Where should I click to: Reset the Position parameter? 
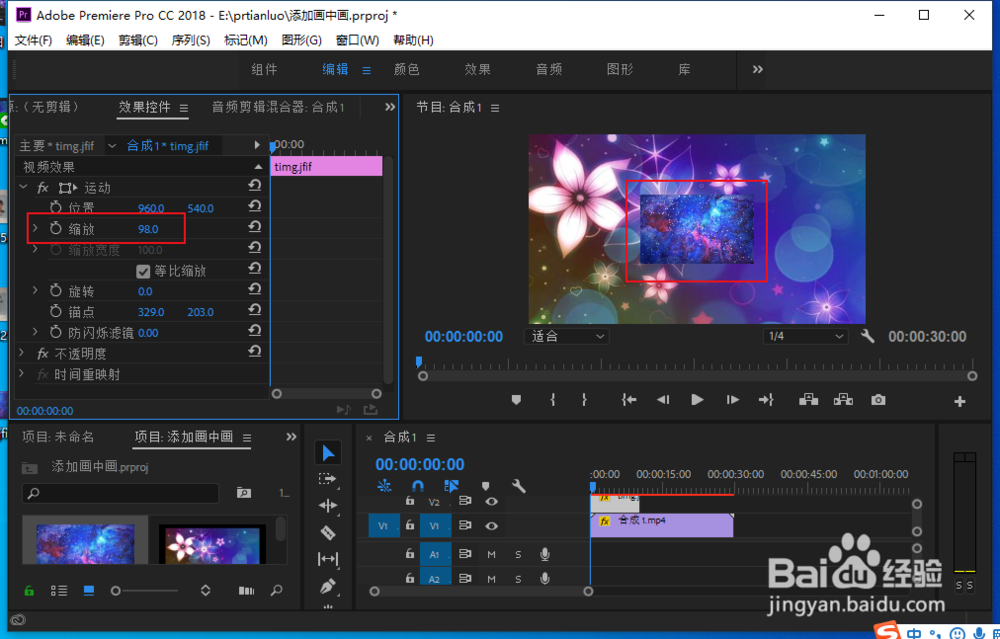254,207
